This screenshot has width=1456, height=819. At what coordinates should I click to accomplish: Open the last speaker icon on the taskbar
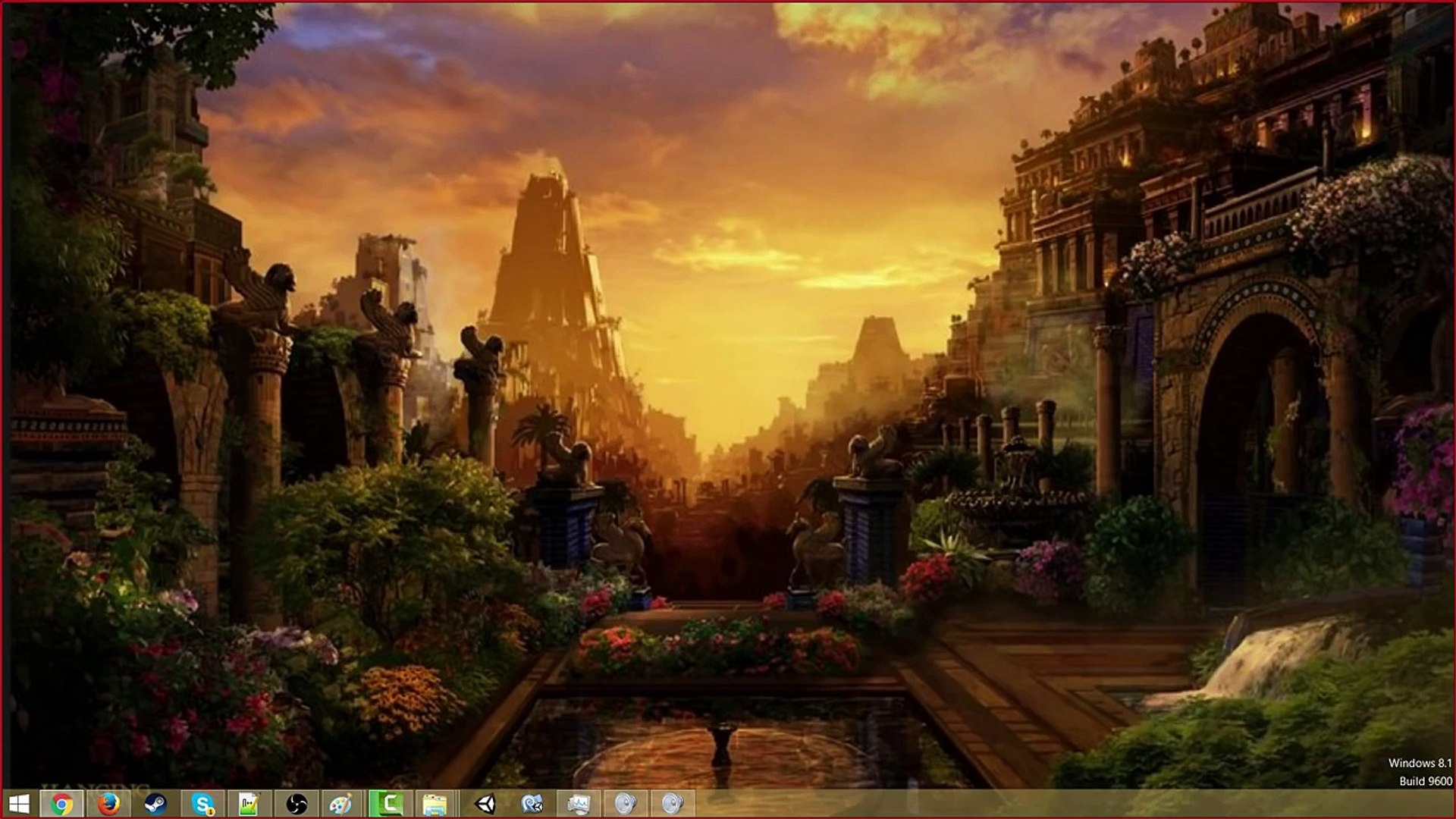pyautogui.click(x=673, y=804)
